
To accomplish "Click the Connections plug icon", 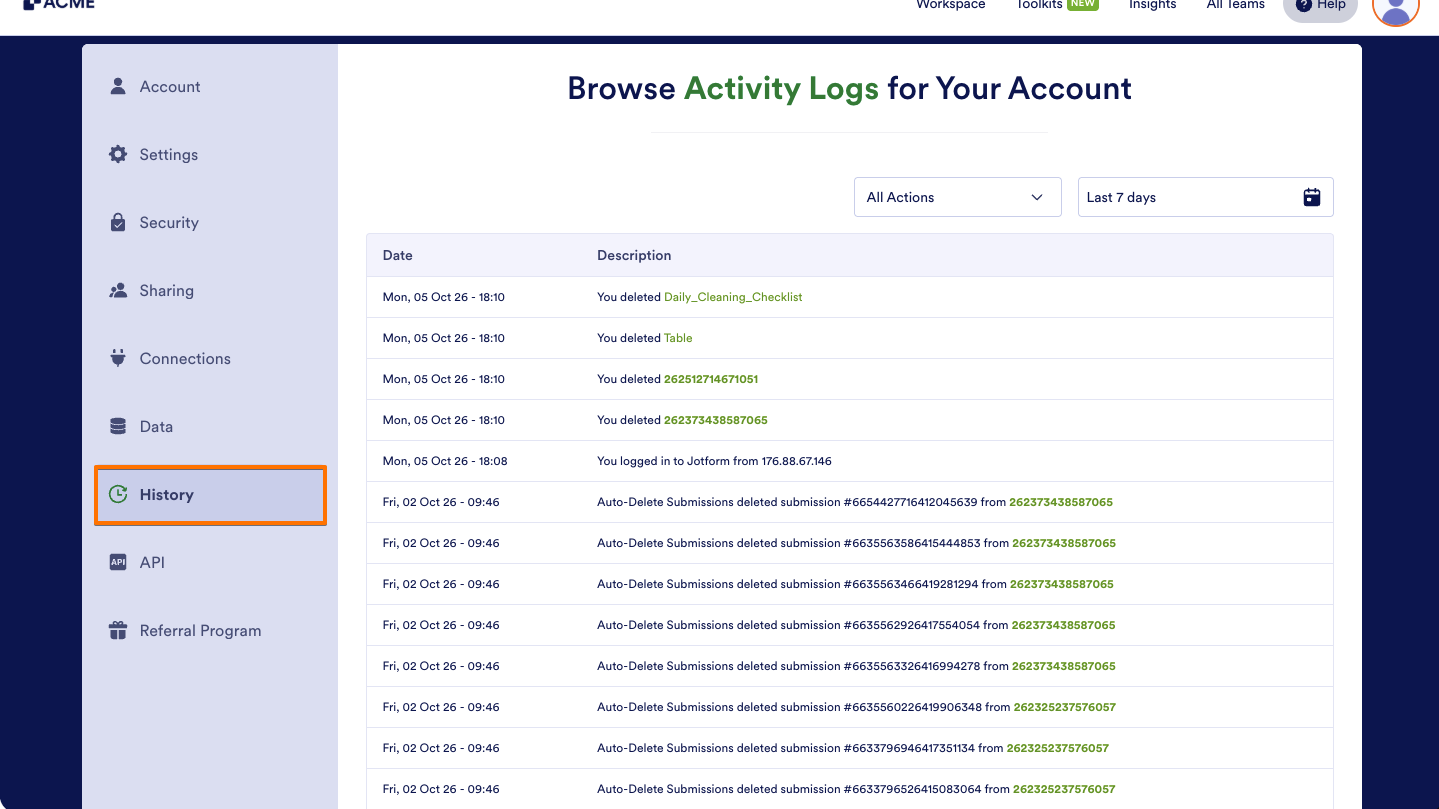I will [118, 358].
